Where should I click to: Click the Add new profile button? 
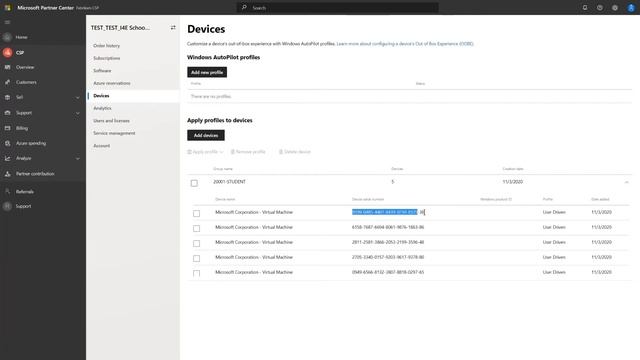[x=207, y=72]
